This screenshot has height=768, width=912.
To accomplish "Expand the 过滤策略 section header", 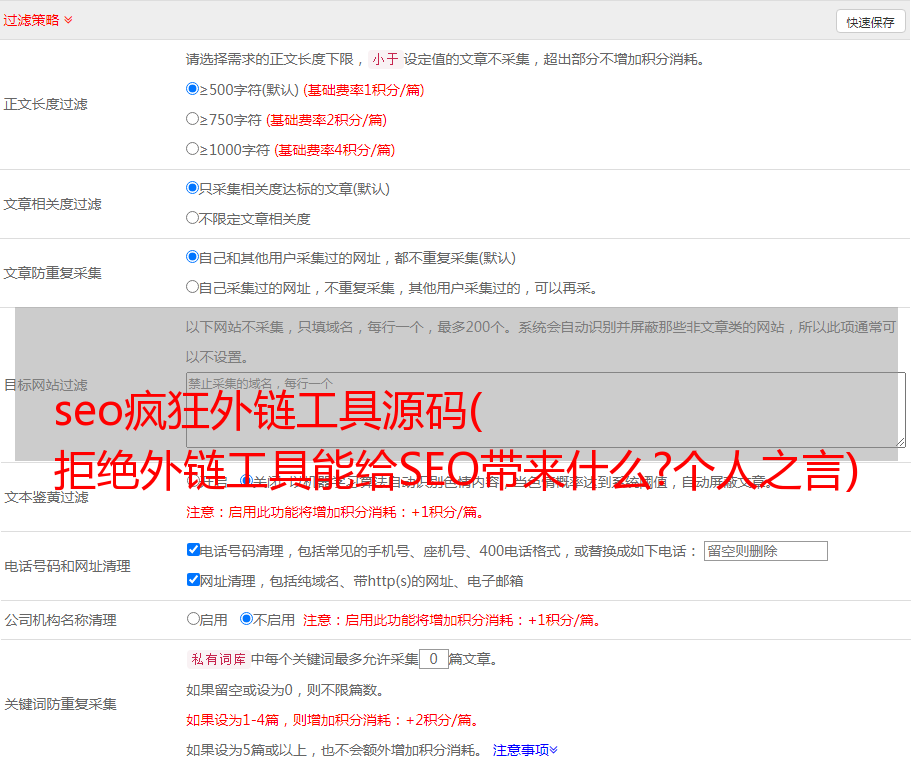I will point(38,20).
